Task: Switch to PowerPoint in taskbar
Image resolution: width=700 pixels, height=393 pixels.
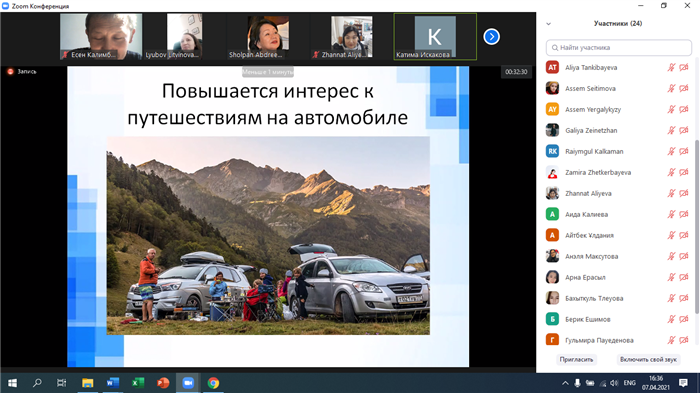Action: (163, 383)
